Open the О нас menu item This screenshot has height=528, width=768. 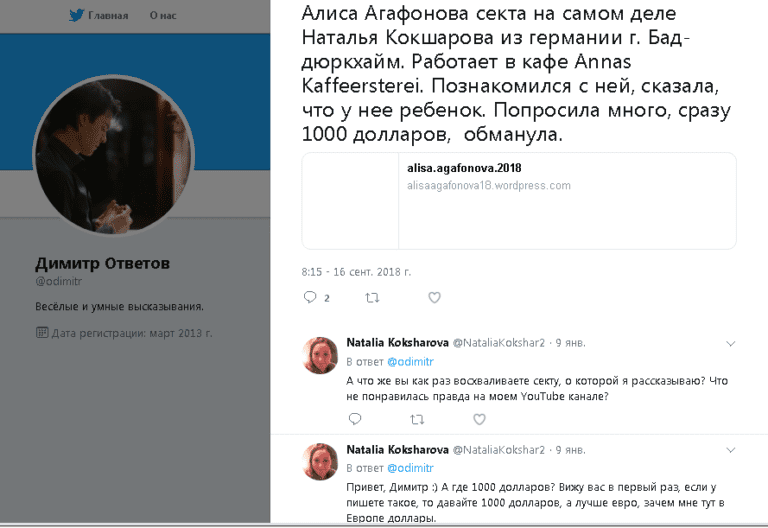[x=163, y=16]
